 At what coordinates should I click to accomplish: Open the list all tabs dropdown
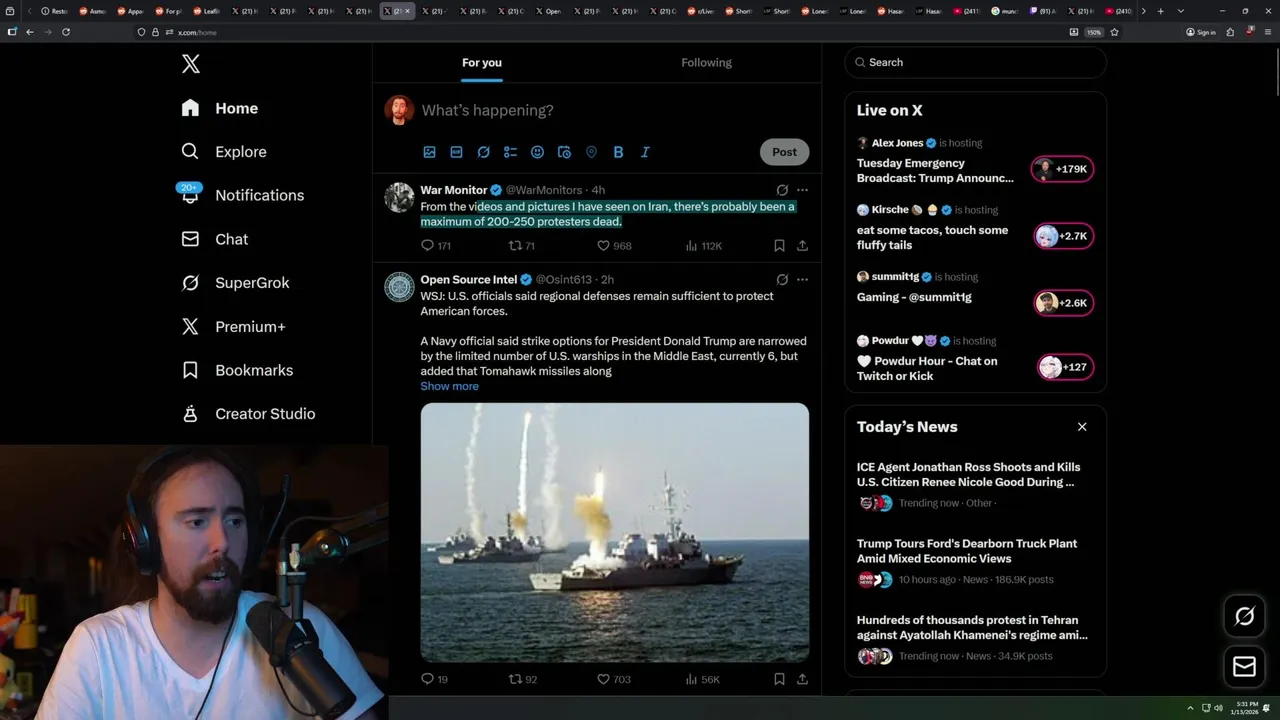(x=1181, y=11)
